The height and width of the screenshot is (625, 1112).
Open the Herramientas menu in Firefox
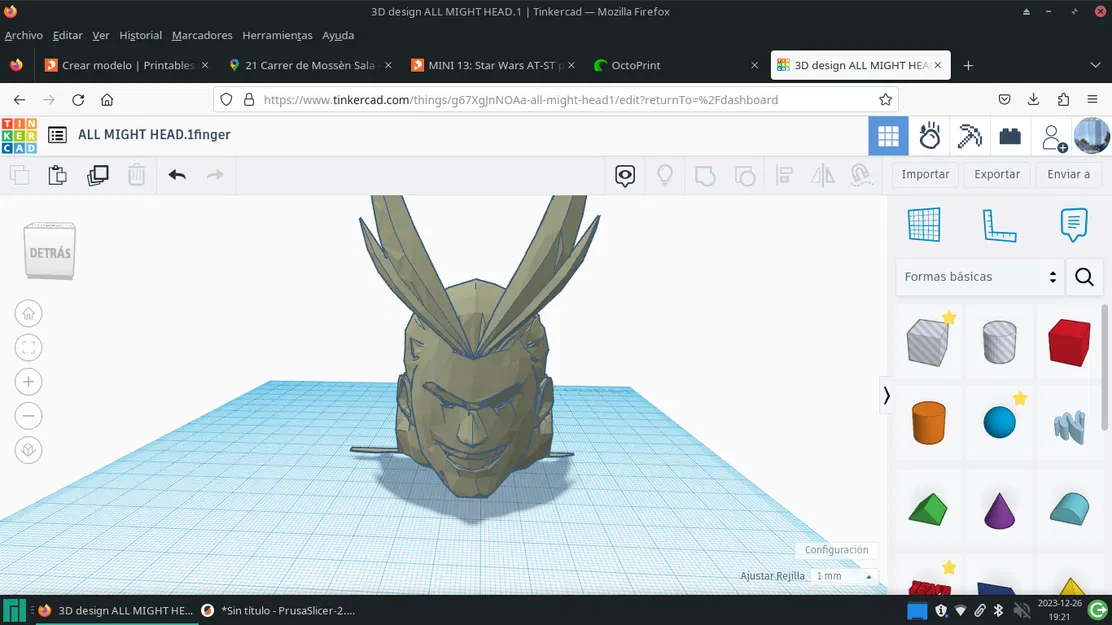click(277, 35)
